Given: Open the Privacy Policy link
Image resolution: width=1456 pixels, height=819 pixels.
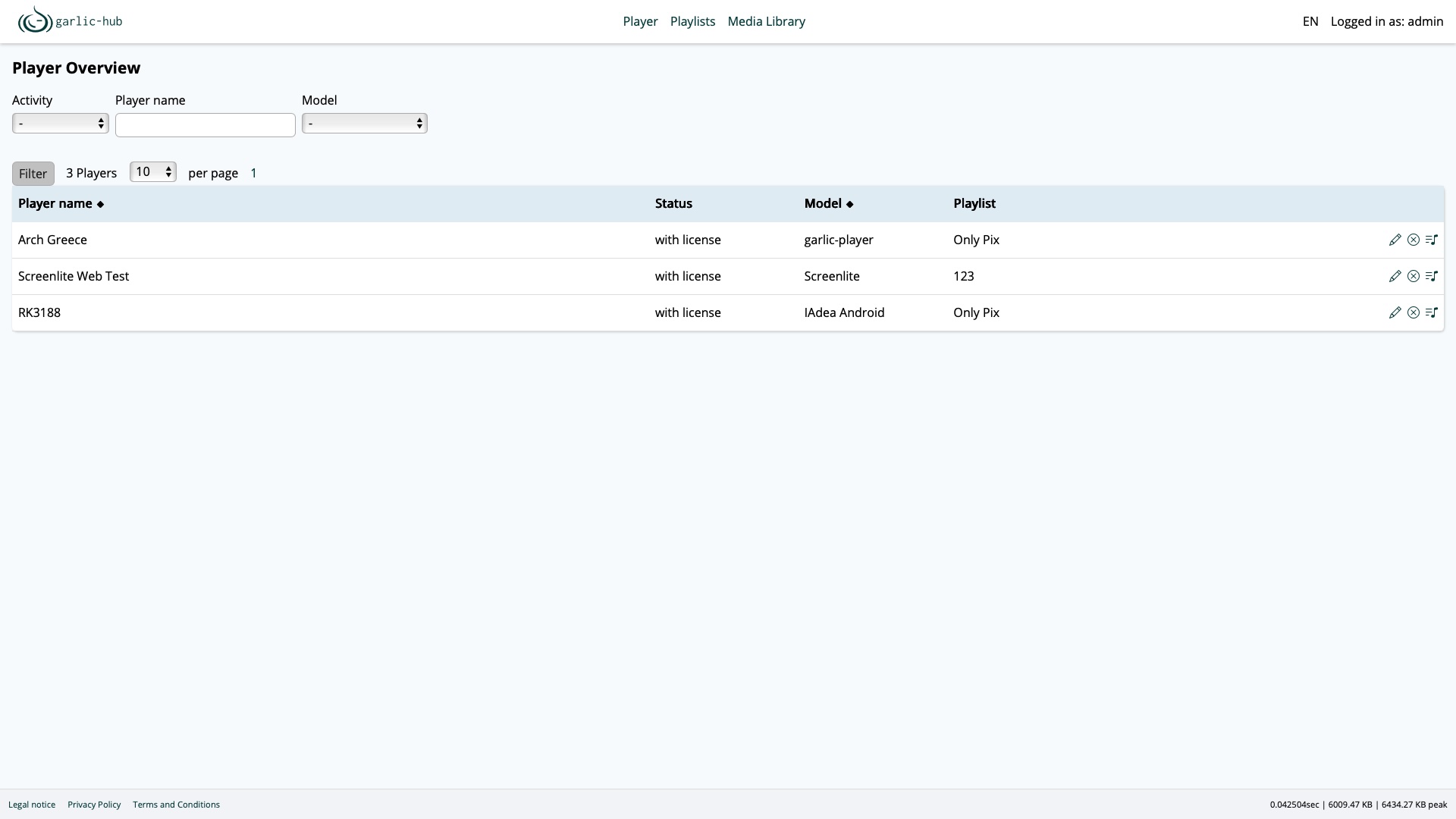Looking at the screenshot, I should coord(94,805).
